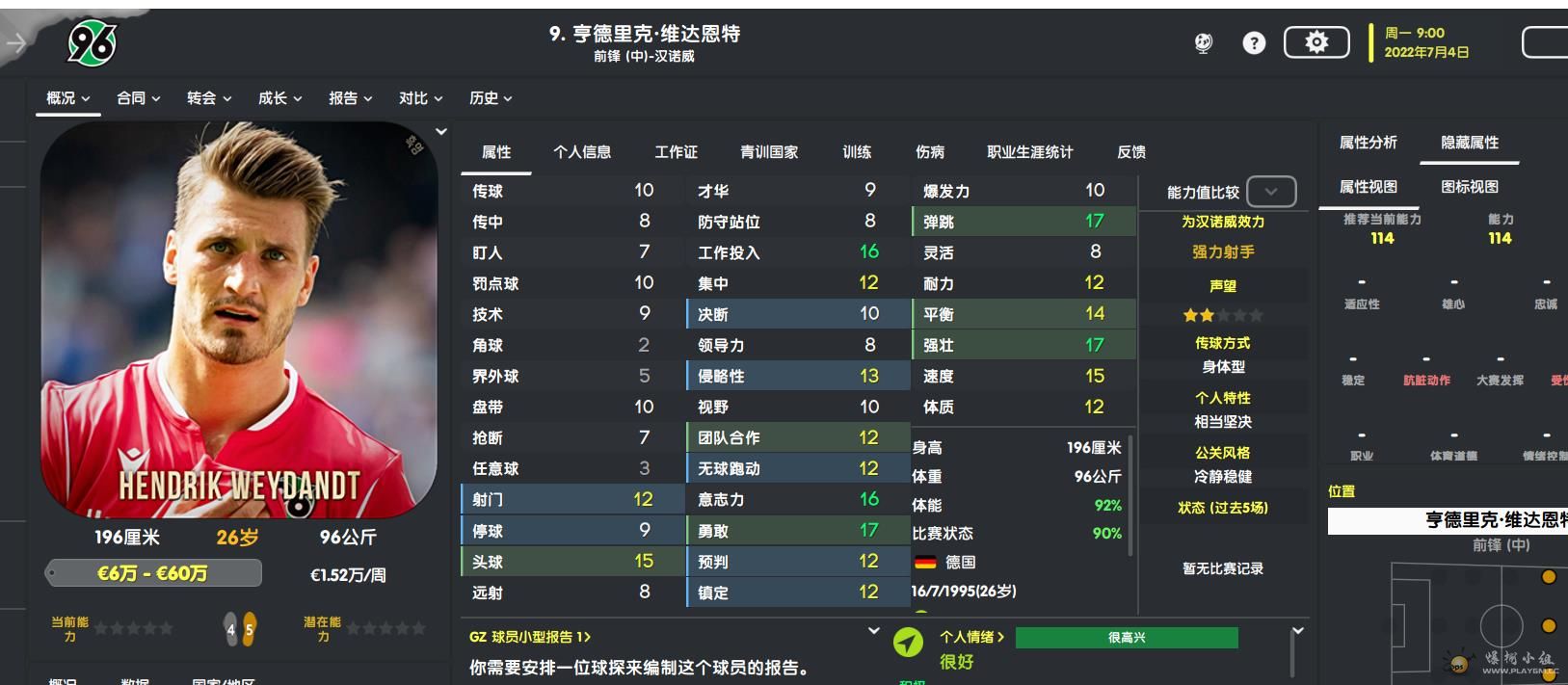Expand the 合同 contract menu
This screenshot has width=1568, height=685.
[138, 98]
